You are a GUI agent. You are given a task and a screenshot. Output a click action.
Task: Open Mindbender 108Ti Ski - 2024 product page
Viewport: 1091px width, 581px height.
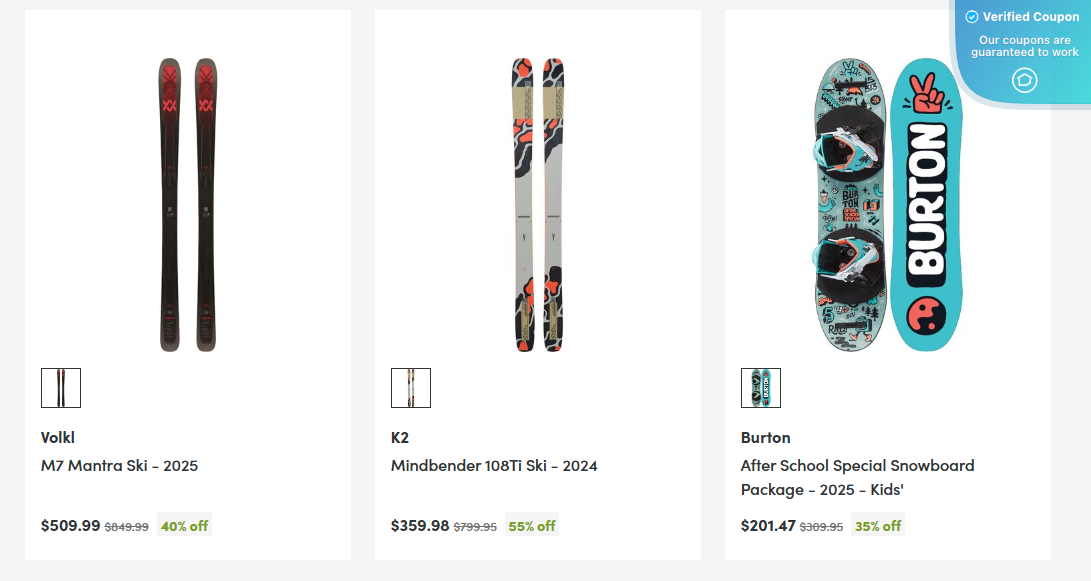[493, 466]
